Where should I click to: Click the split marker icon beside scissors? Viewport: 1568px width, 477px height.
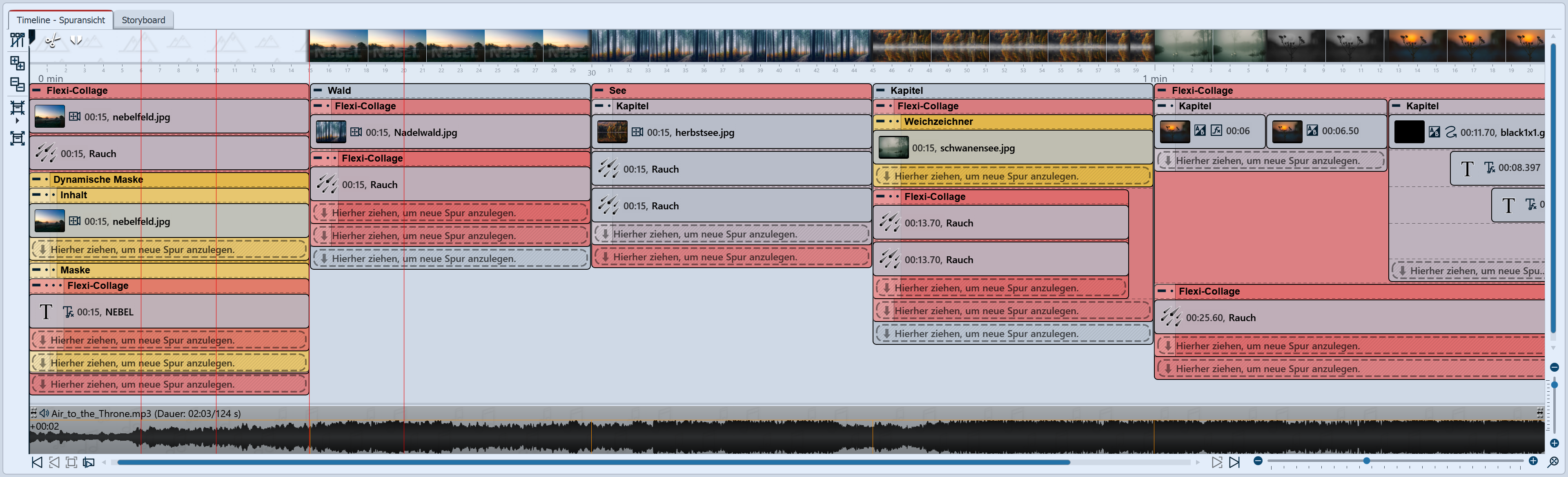click(x=76, y=41)
